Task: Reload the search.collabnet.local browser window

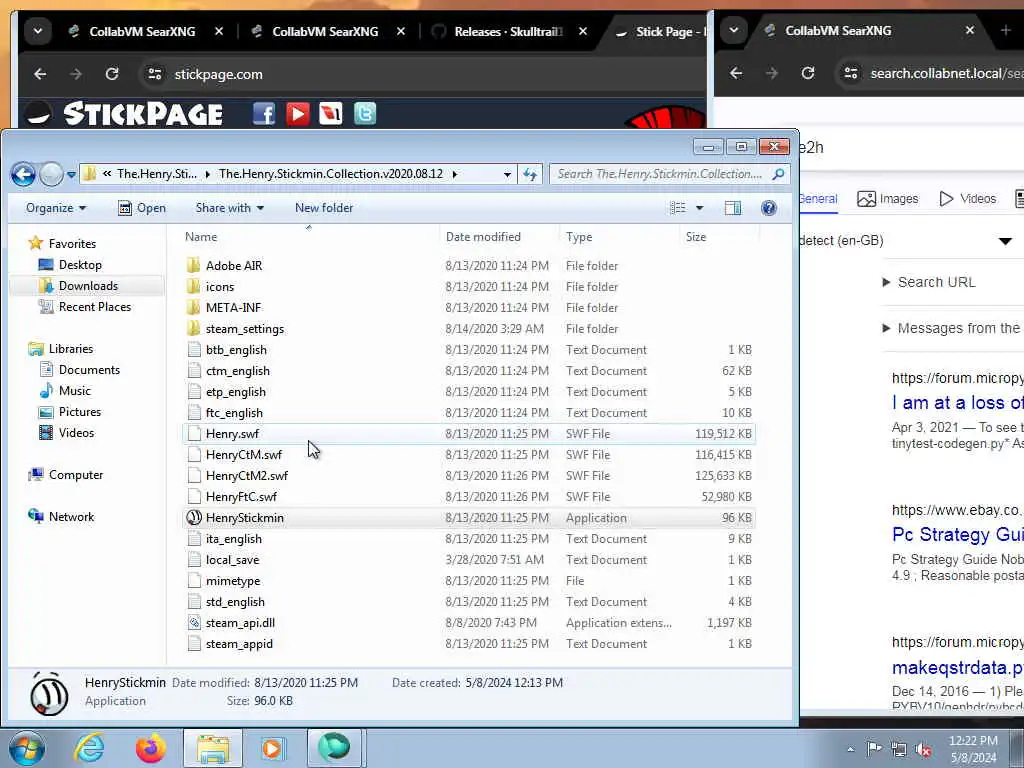Action: (808, 73)
